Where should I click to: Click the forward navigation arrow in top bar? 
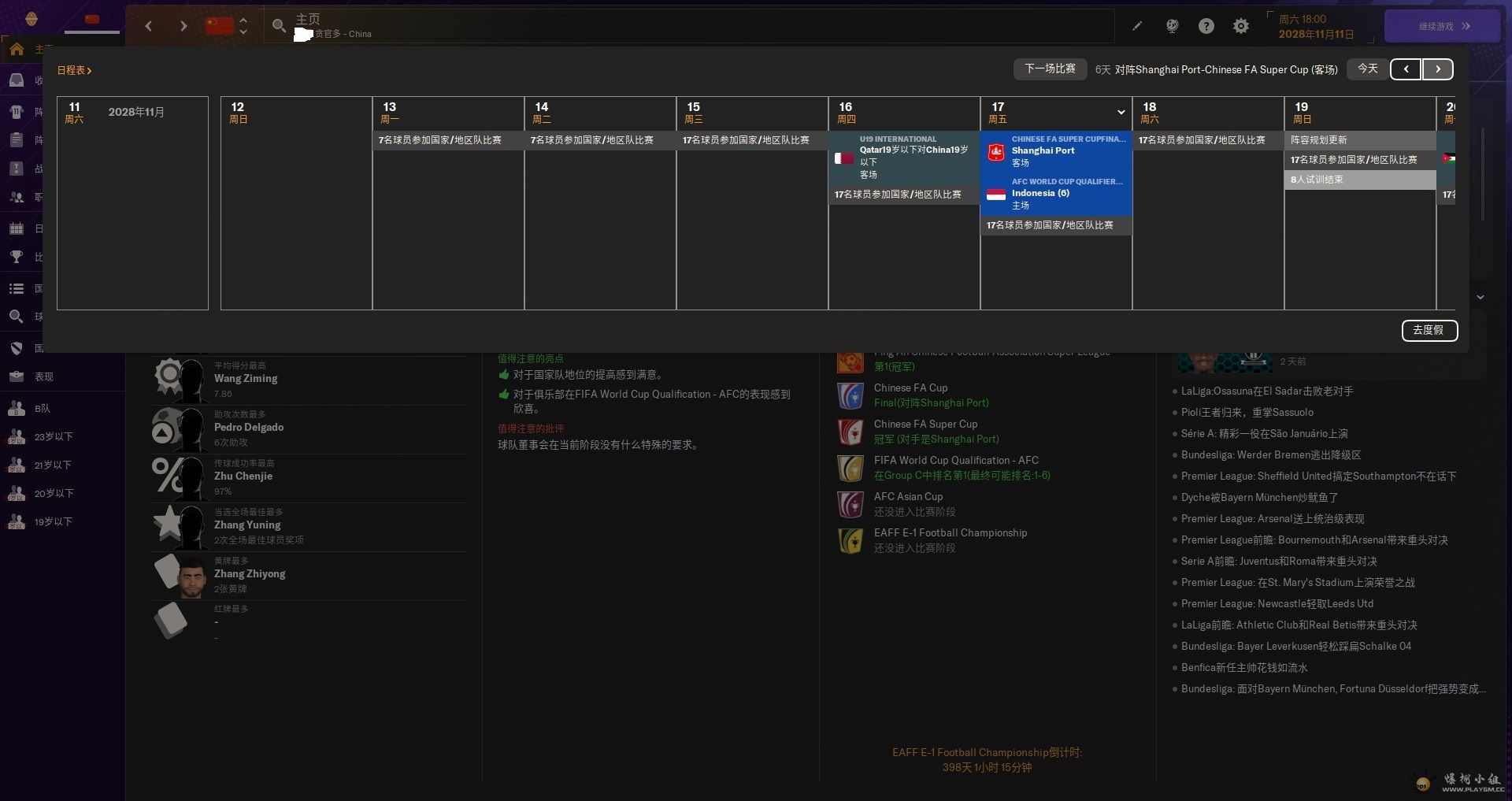tap(183, 26)
